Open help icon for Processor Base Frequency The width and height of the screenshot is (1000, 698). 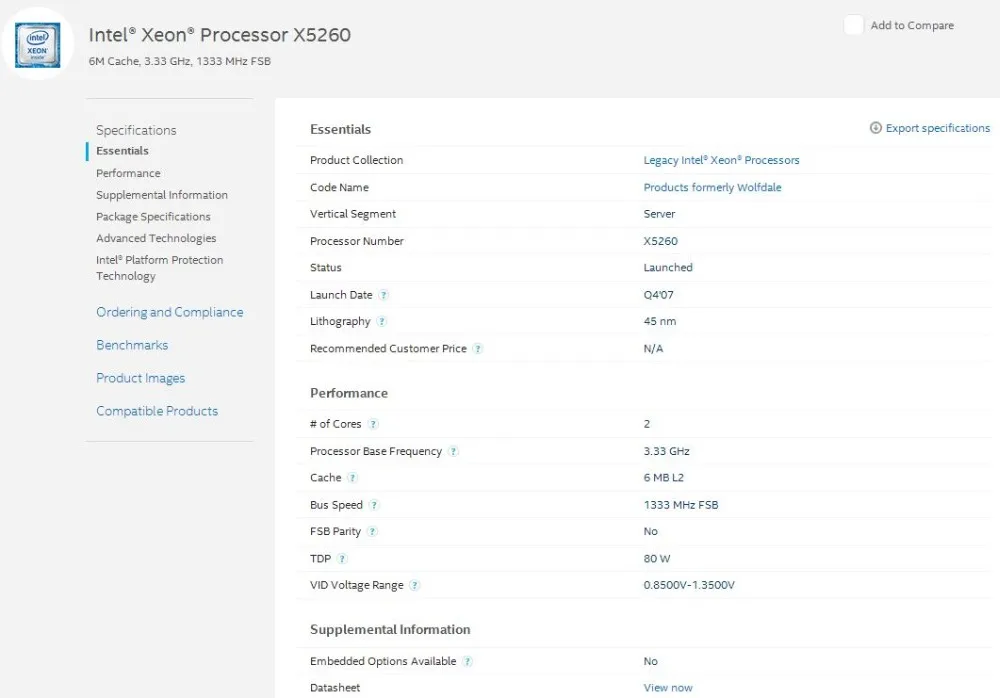(x=453, y=451)
